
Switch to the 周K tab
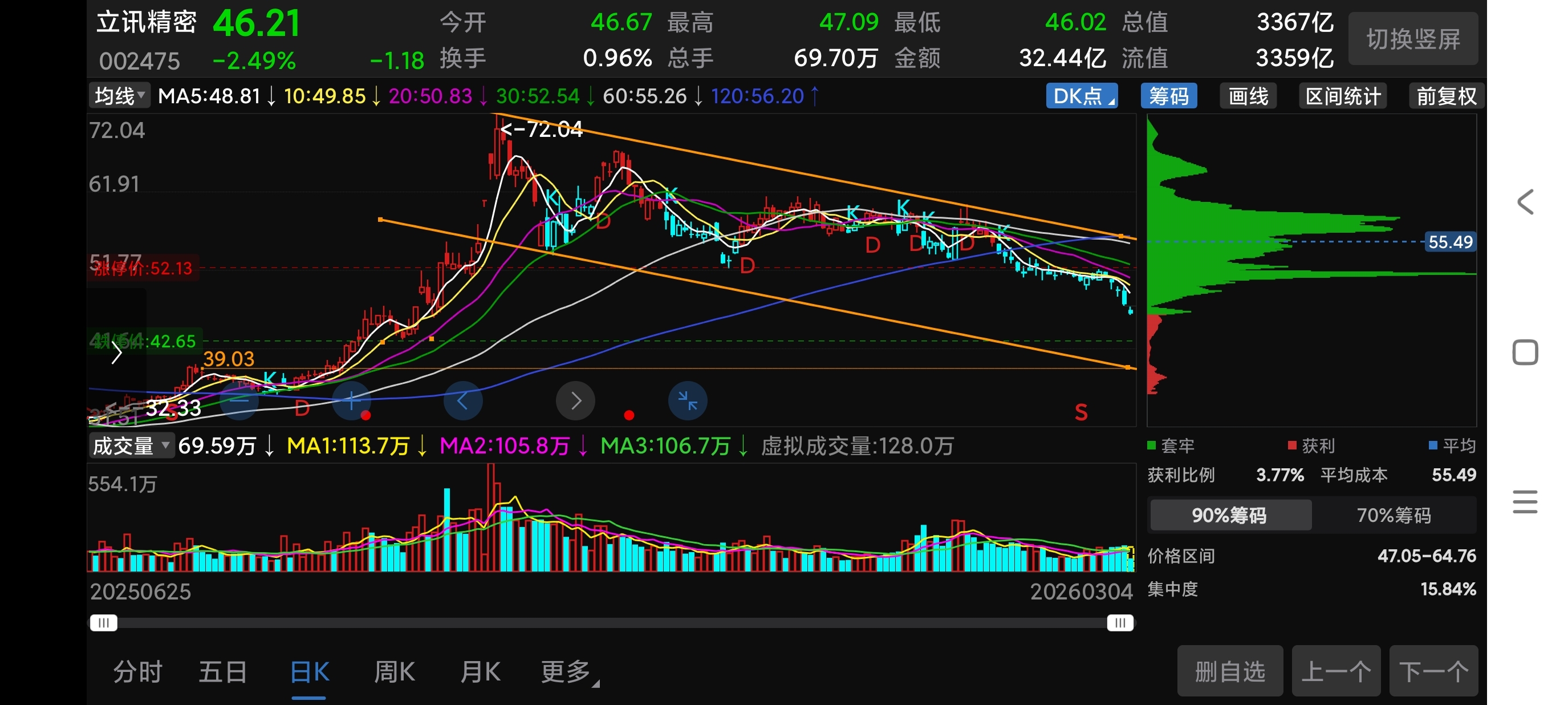click(x=394, y=672)
